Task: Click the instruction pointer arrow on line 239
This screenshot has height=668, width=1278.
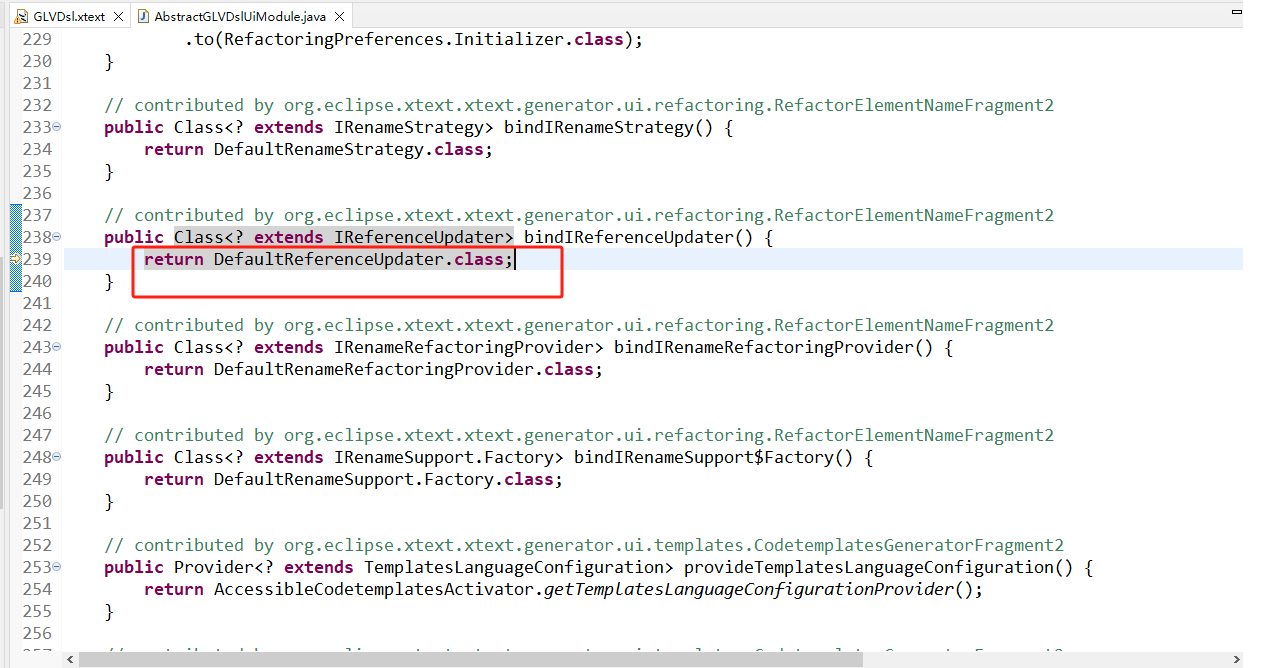Action: tap(15, 259)
